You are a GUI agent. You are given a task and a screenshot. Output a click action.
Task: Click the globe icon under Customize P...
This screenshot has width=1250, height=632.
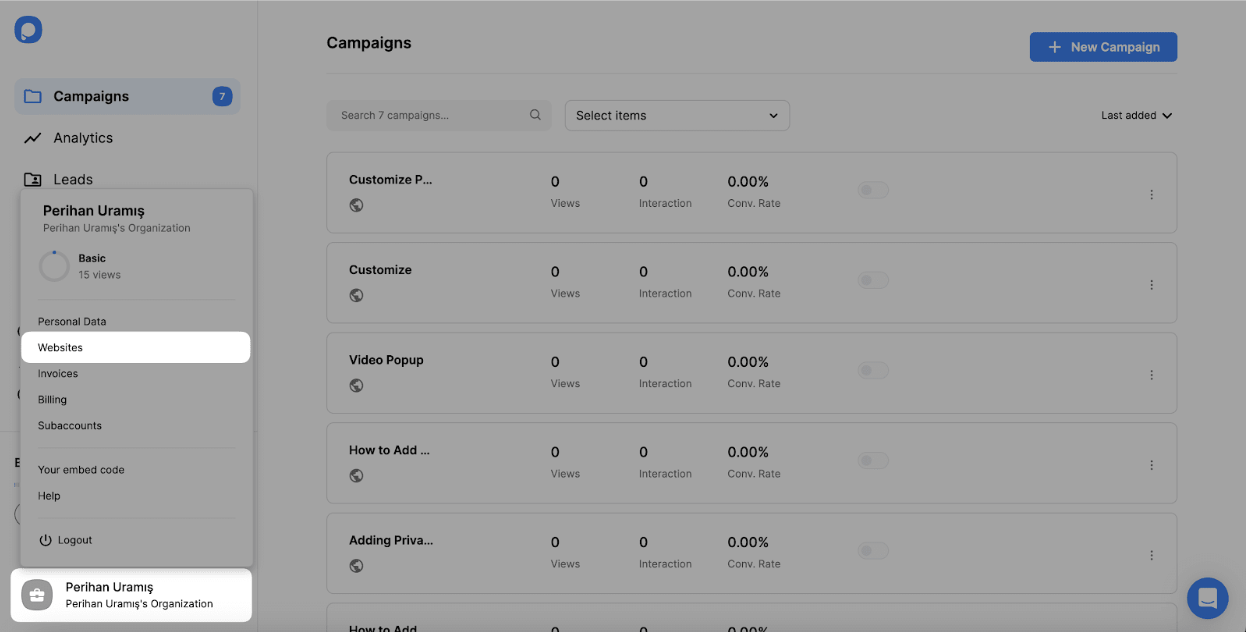pos(356,205)
